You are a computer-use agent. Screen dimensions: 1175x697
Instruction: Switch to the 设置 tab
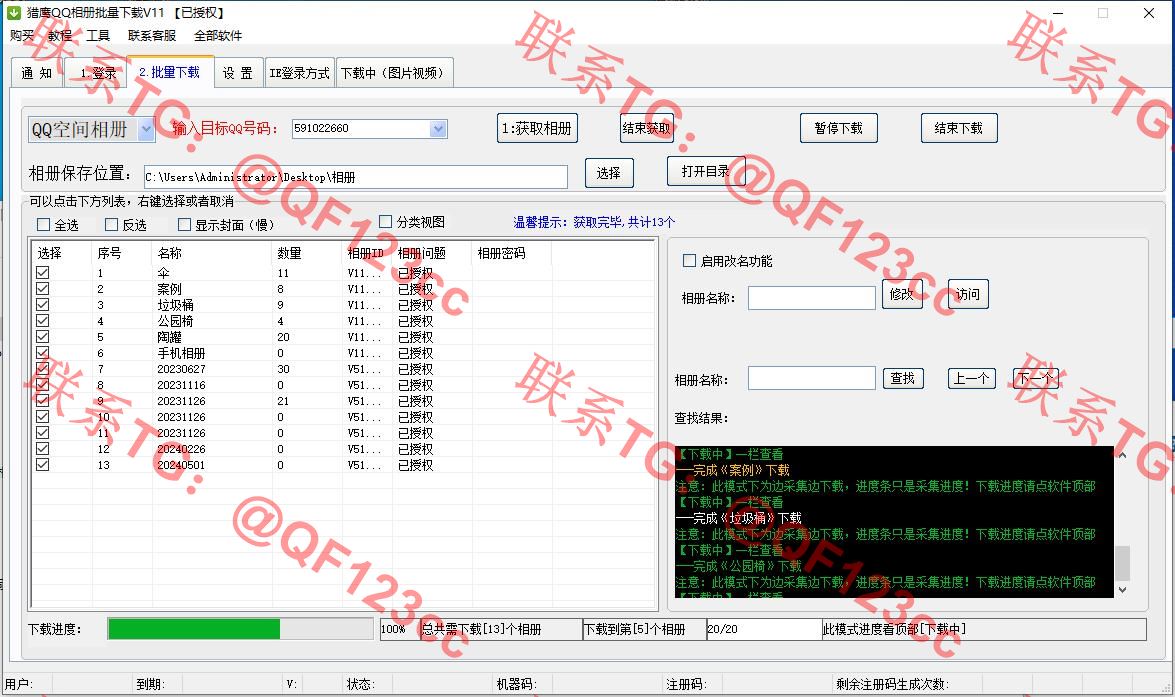point(238,73)
